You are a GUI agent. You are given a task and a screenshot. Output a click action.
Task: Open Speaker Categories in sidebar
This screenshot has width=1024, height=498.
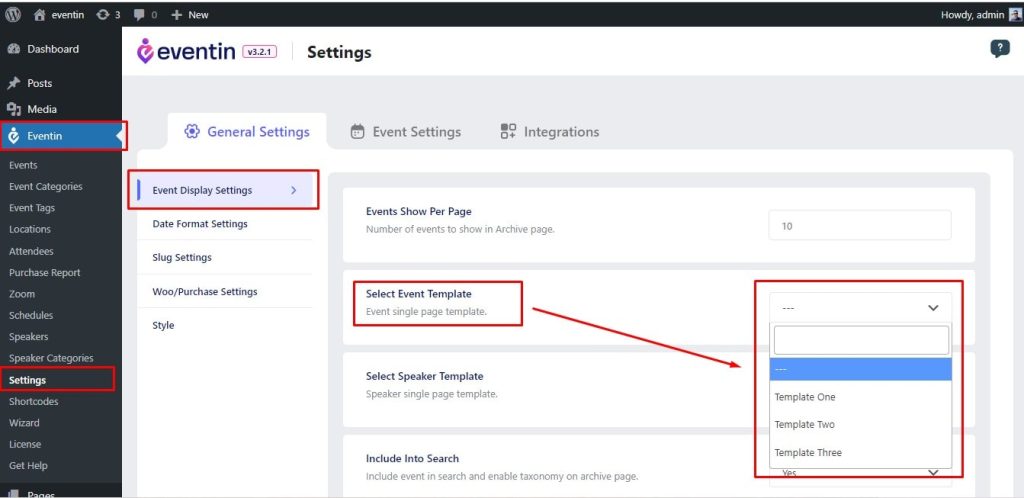coord(51,358)
